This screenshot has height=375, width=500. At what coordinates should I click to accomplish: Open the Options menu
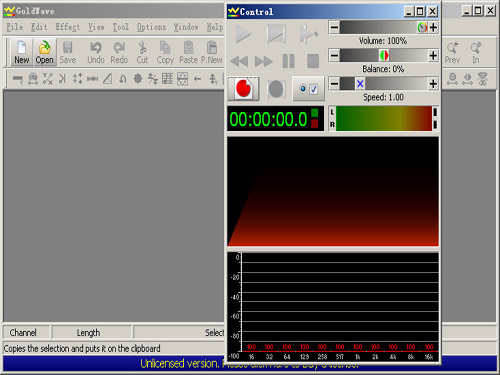[x=151, y=27]
